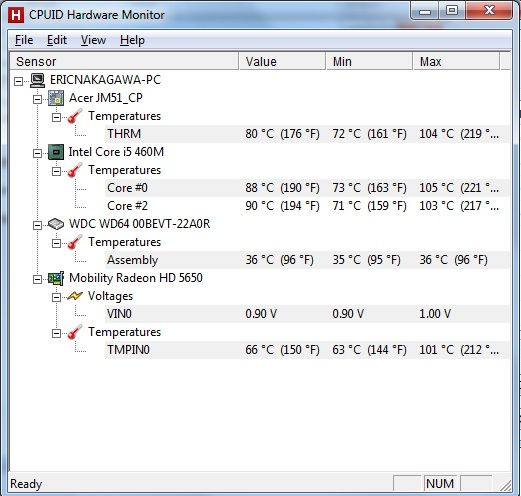
Task: Select the Assembly row
Action: point(307,260)
